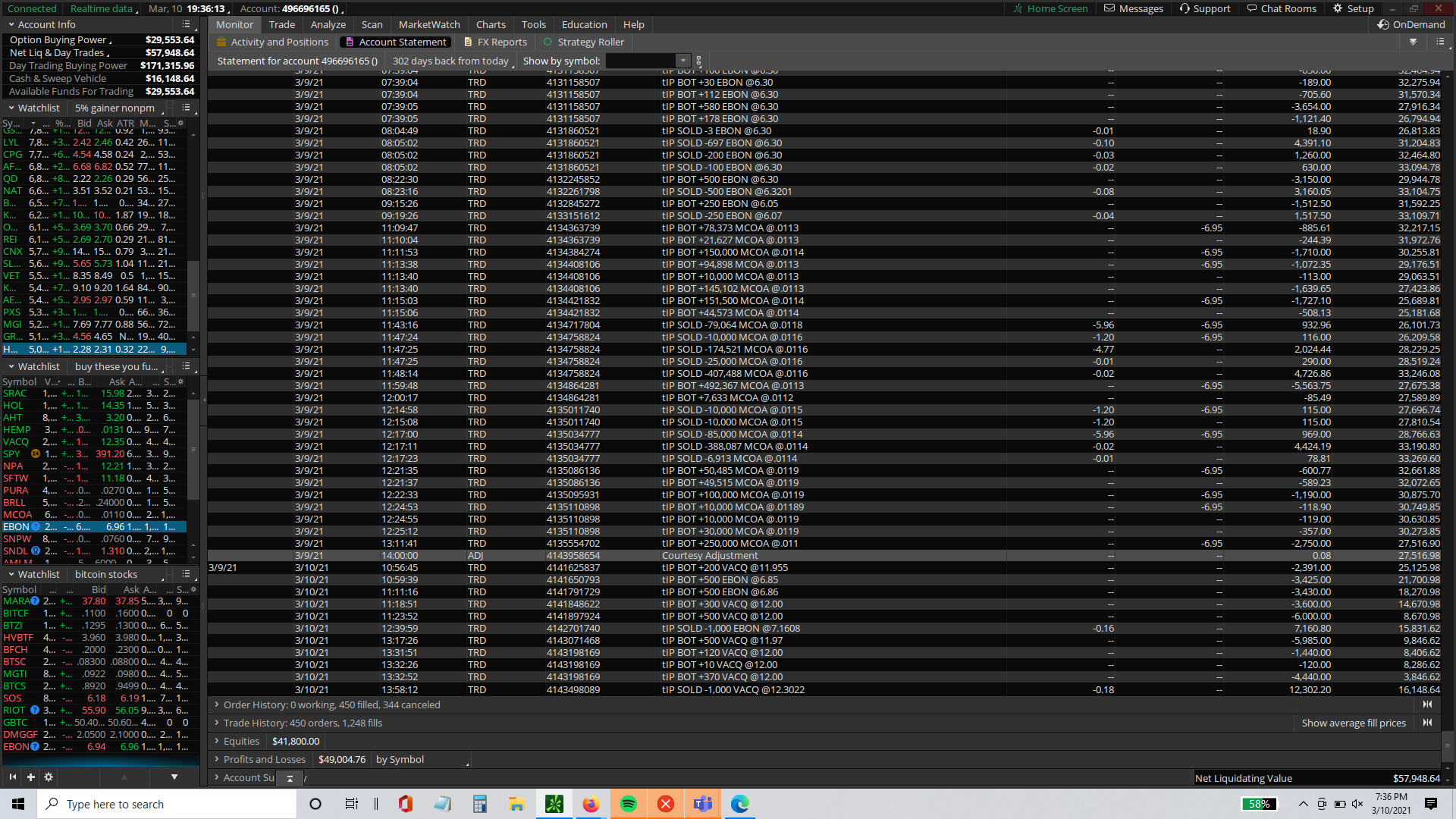Click the Setup gear icon

click(x=1338, y=8)
